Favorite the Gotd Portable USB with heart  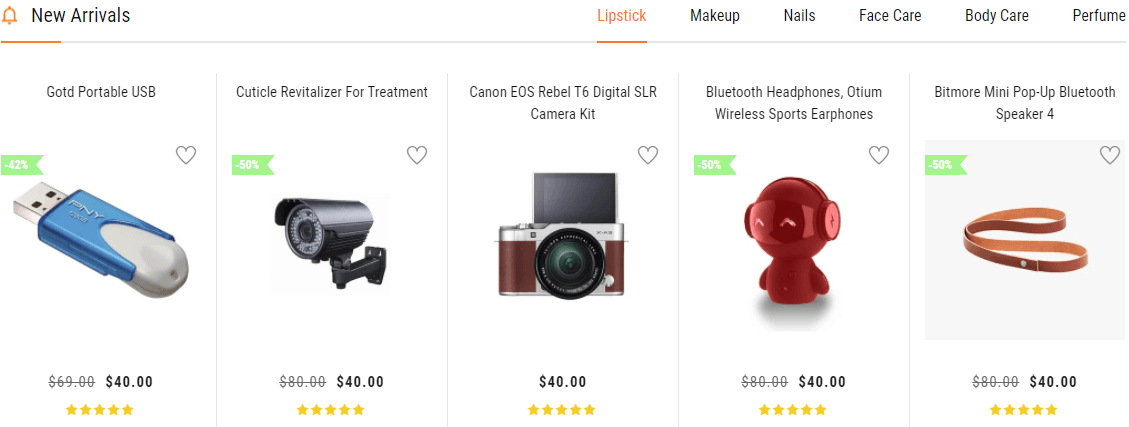click(x=186, y=155)
